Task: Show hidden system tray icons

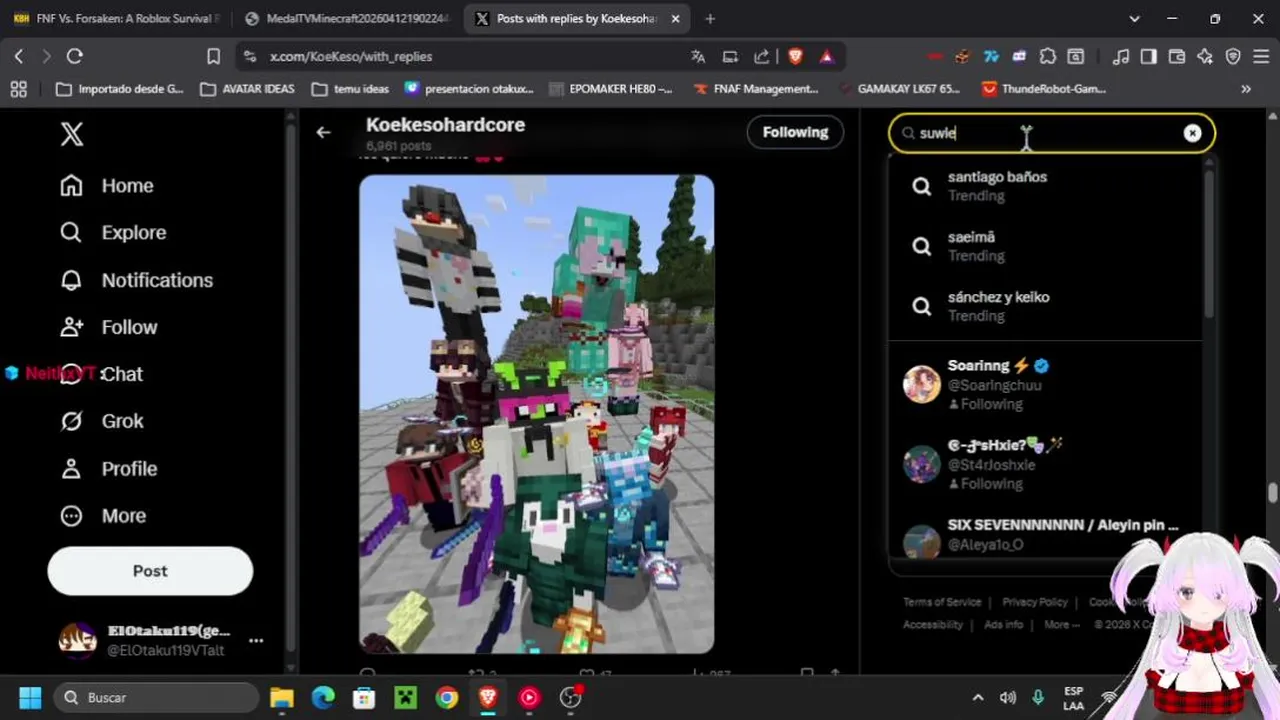Action: click(x=978, y=697)
